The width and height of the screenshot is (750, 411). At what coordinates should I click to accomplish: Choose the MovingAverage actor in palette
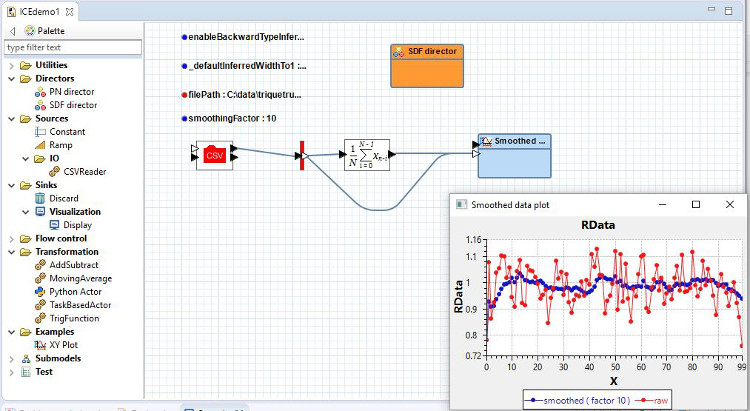click(80, 278)
